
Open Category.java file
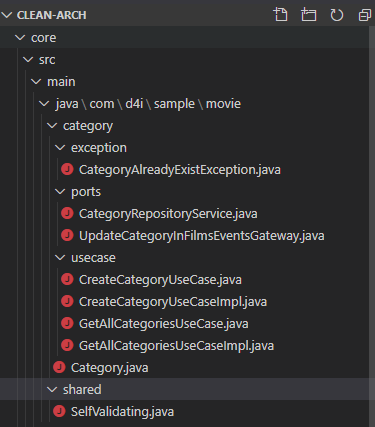pos(110,368)
